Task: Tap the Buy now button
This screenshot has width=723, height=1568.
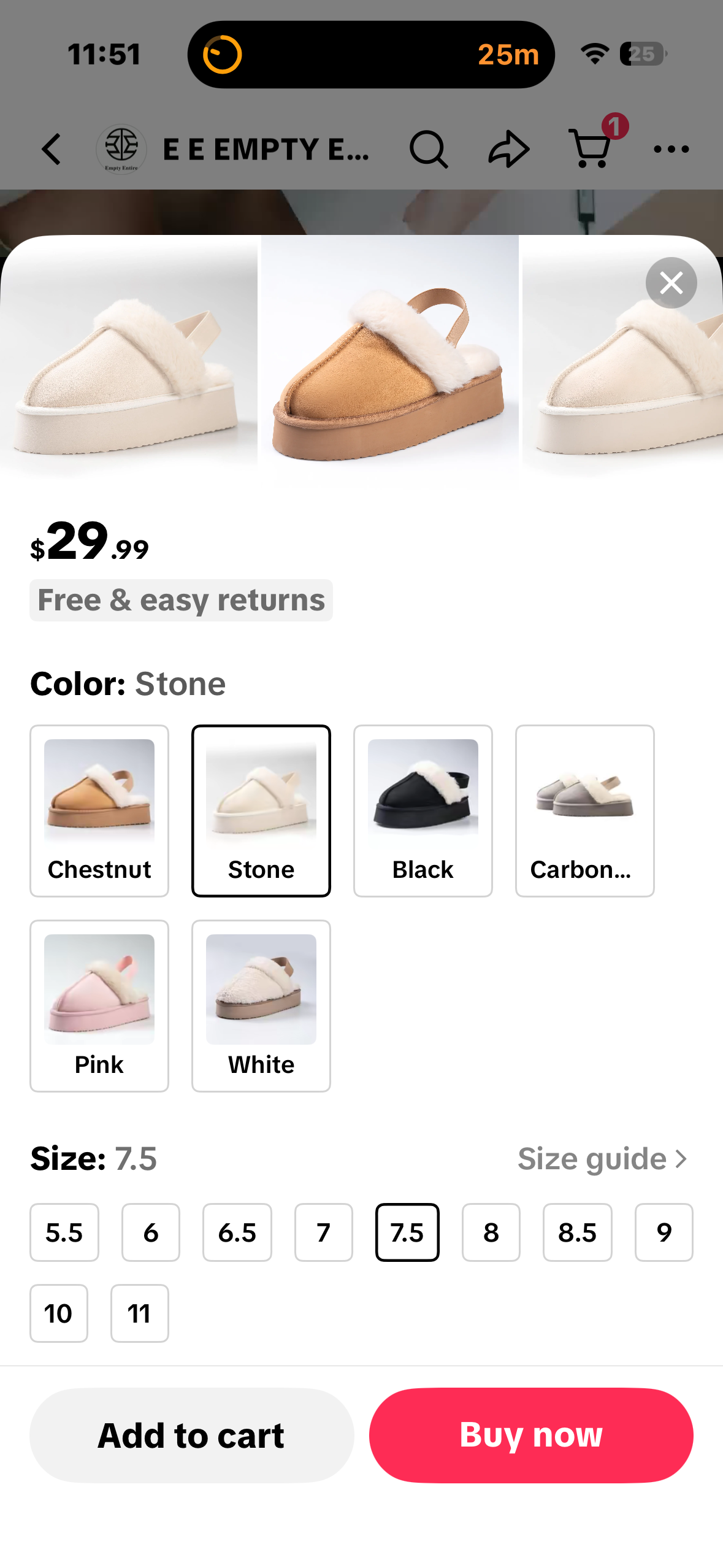Action: click(531, 1435)
